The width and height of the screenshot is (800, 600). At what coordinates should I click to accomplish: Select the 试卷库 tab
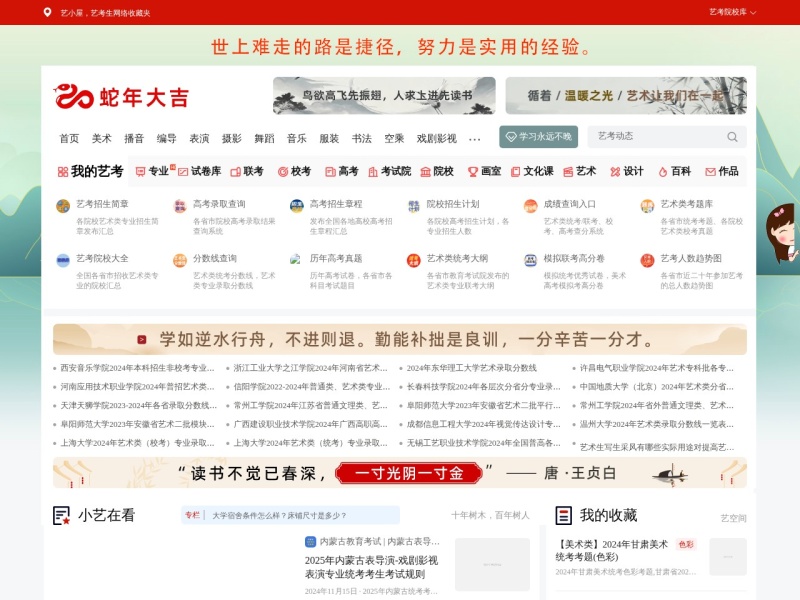(199, 171)
